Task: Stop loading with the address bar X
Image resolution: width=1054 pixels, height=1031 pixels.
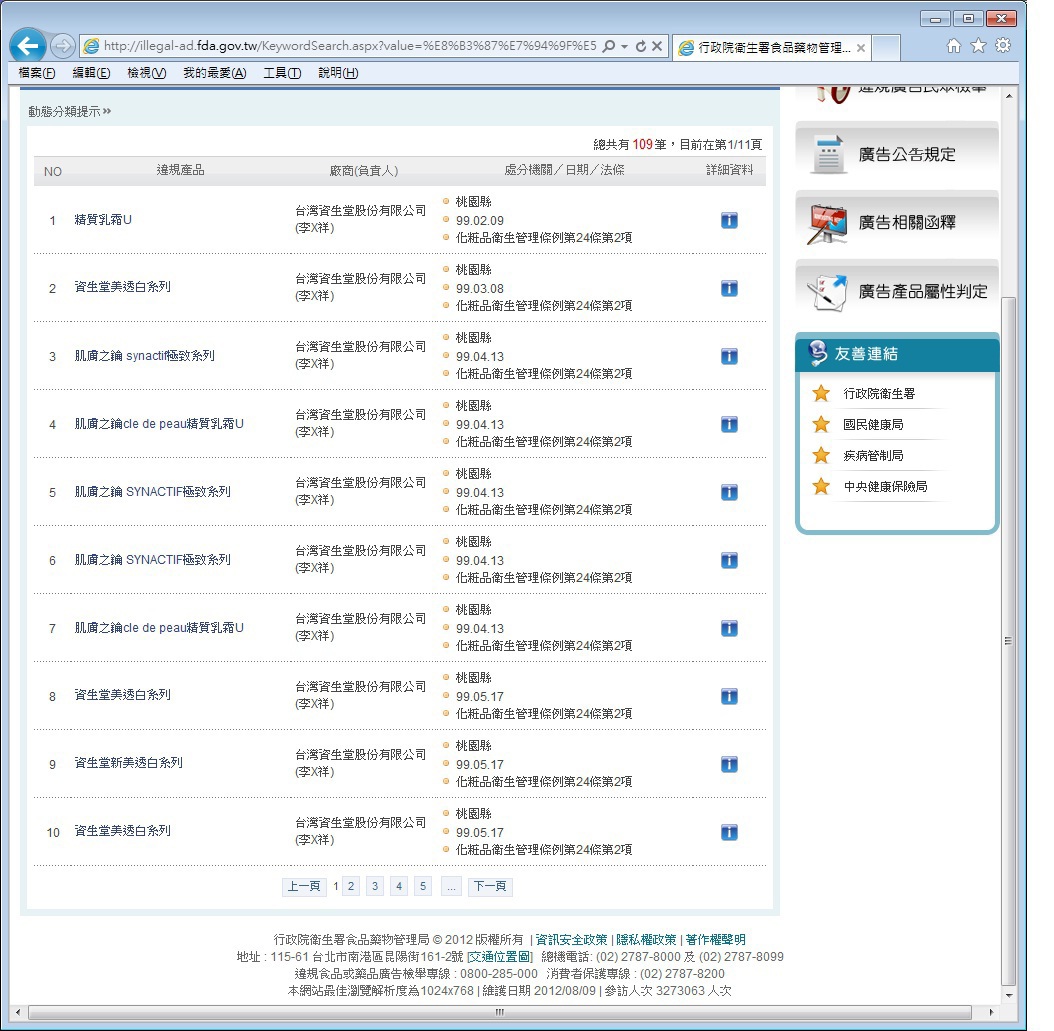Action: 657,46
